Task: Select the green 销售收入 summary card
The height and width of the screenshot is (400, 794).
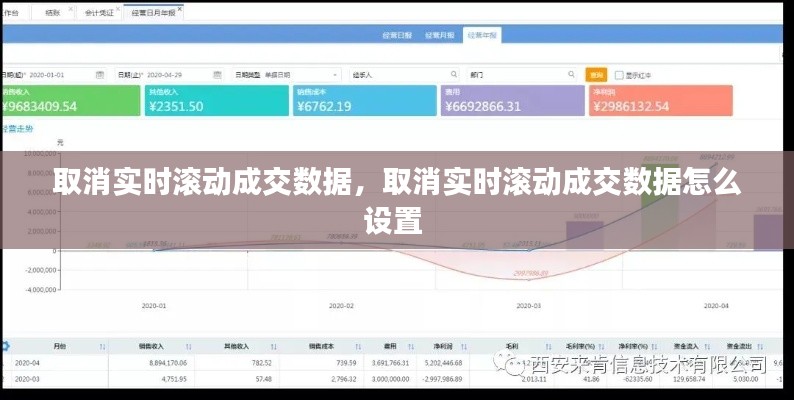Action: tap(70, 101)
